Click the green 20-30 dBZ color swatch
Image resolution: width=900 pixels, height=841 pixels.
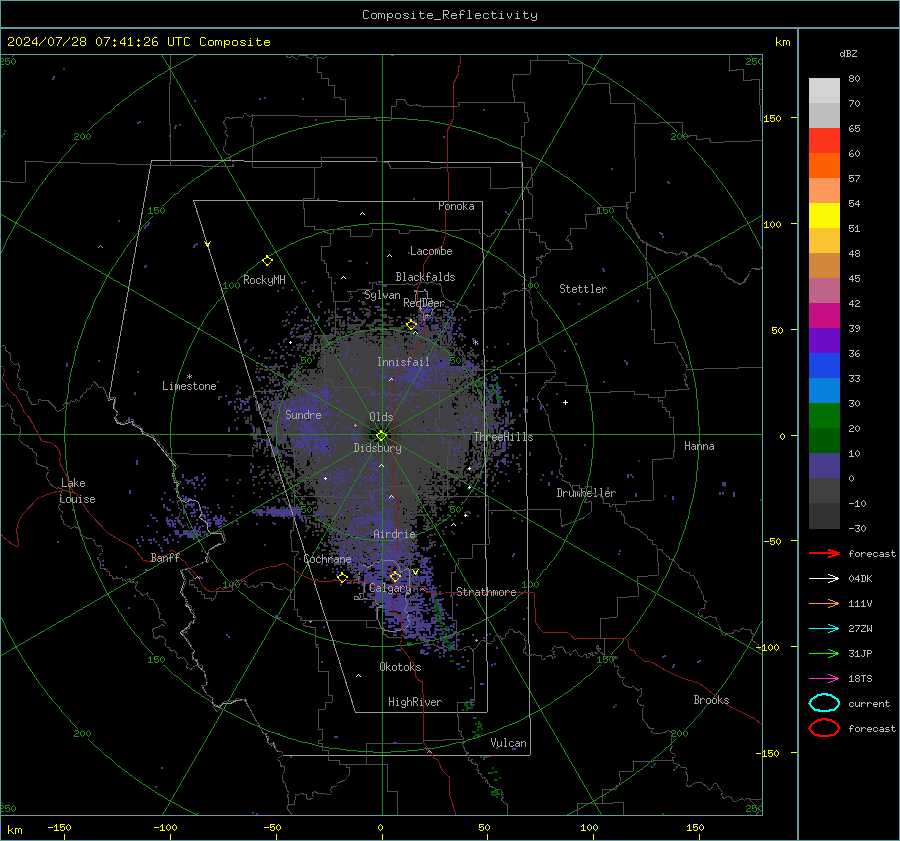pyautogui.click(x=824, y=416)
